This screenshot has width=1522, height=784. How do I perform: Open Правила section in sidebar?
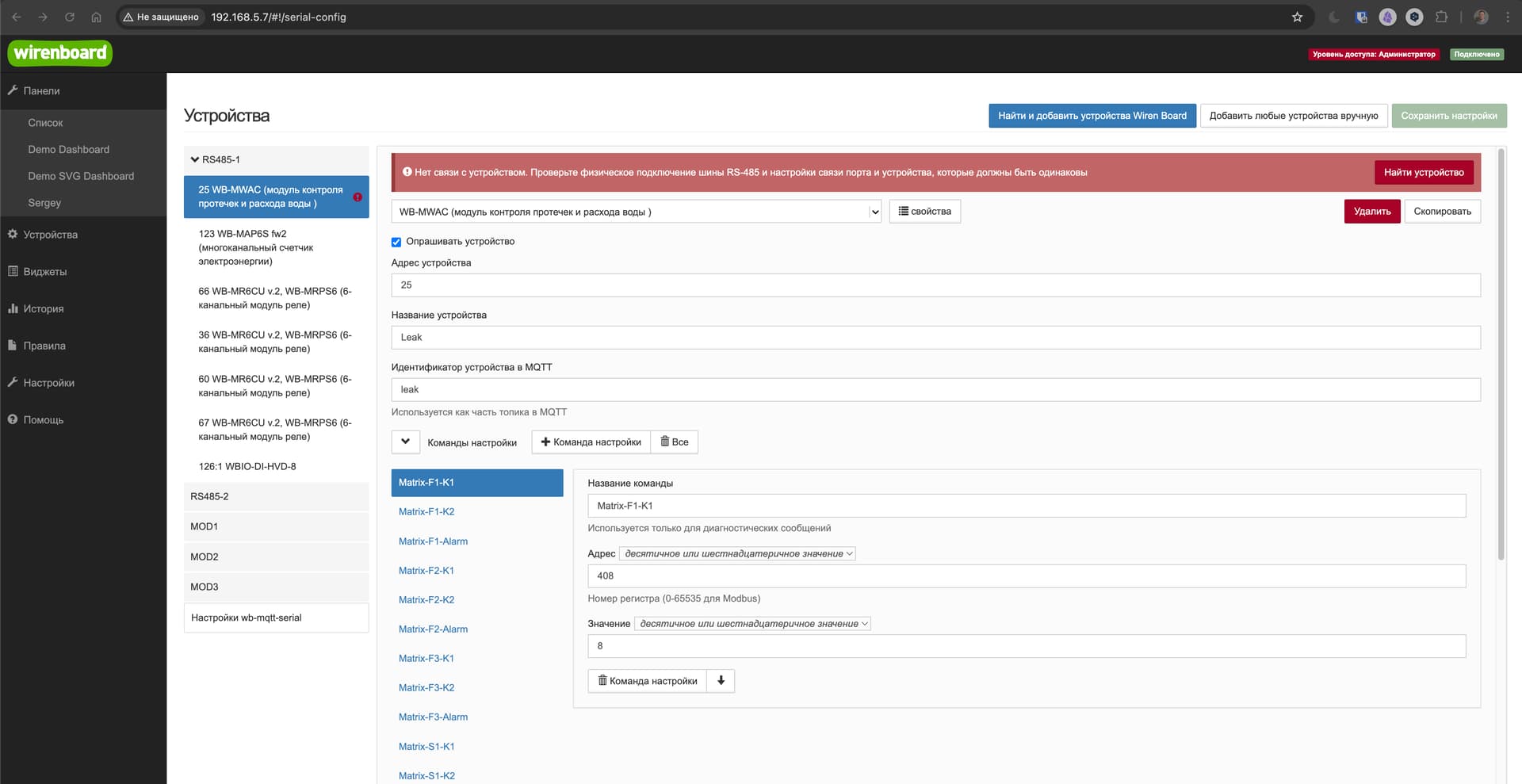(44, 346)
